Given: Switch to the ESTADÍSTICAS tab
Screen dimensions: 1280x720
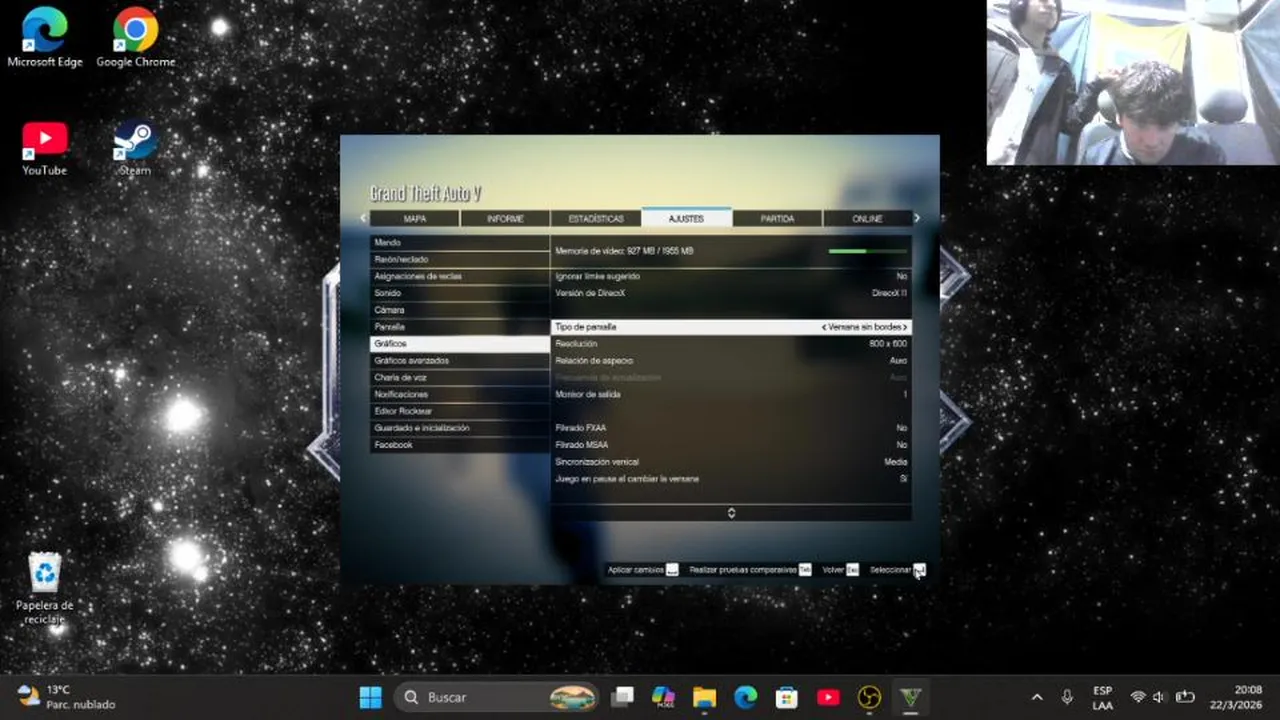Looking at the screenshot, I should (x=596, y=218).
